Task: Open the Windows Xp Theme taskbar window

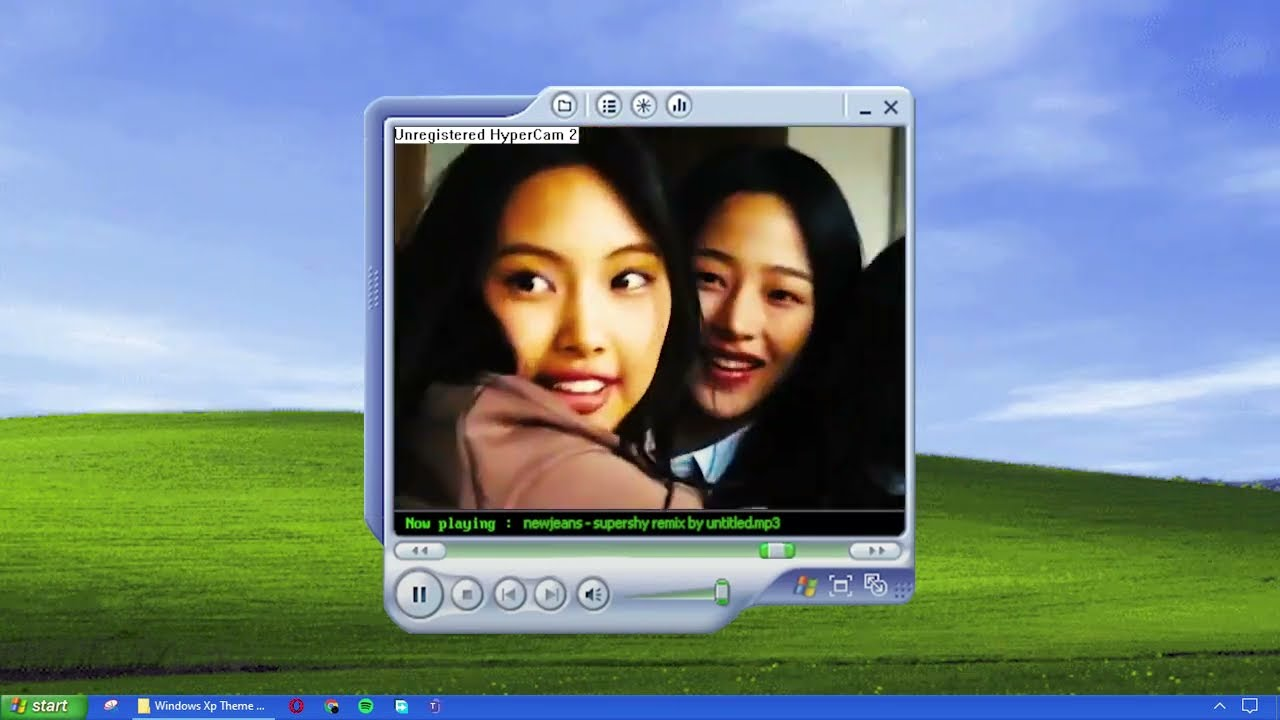Action: coord(202,706)
